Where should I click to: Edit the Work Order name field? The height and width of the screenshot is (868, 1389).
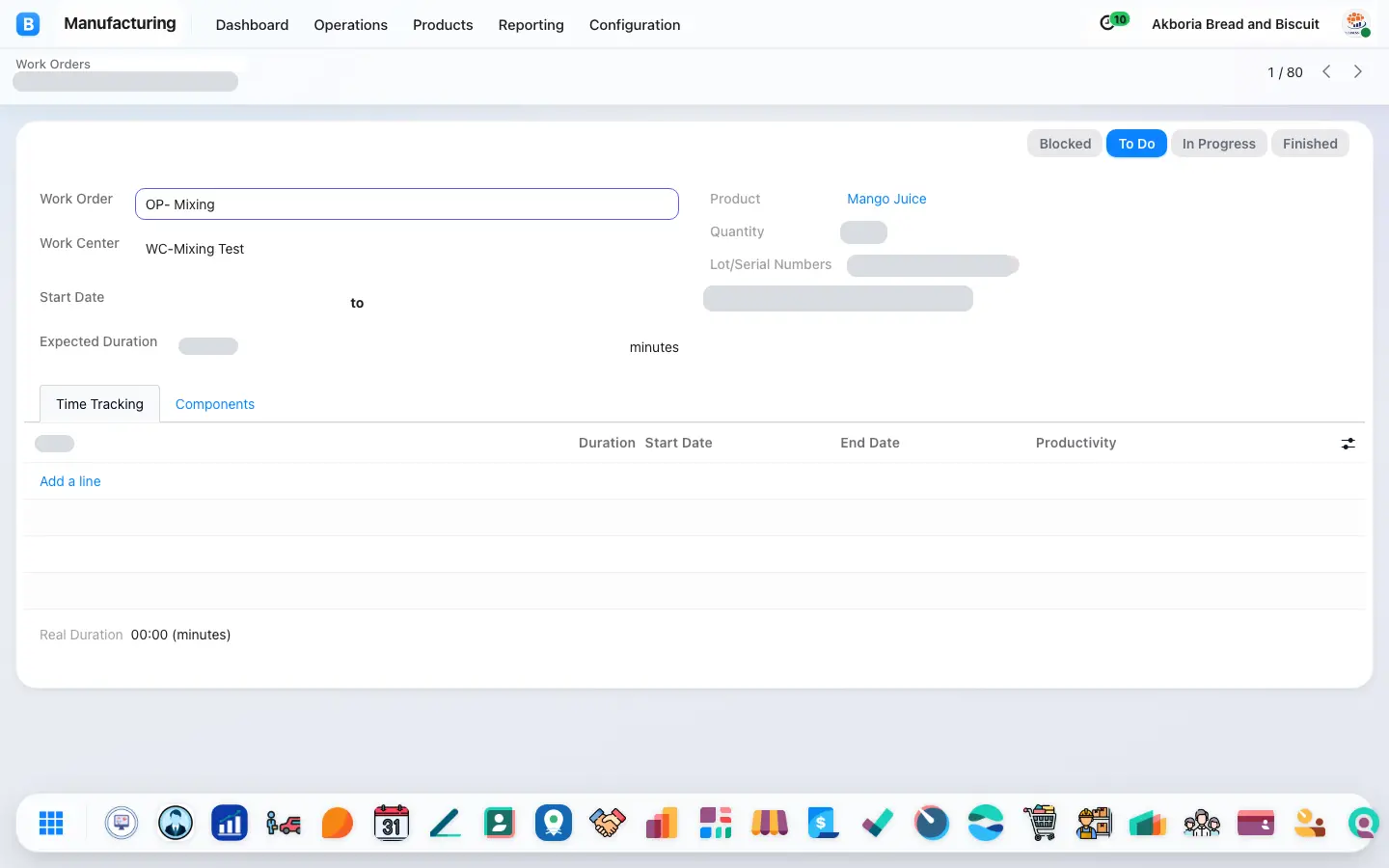pyautogui.click(x=407, y=203)
